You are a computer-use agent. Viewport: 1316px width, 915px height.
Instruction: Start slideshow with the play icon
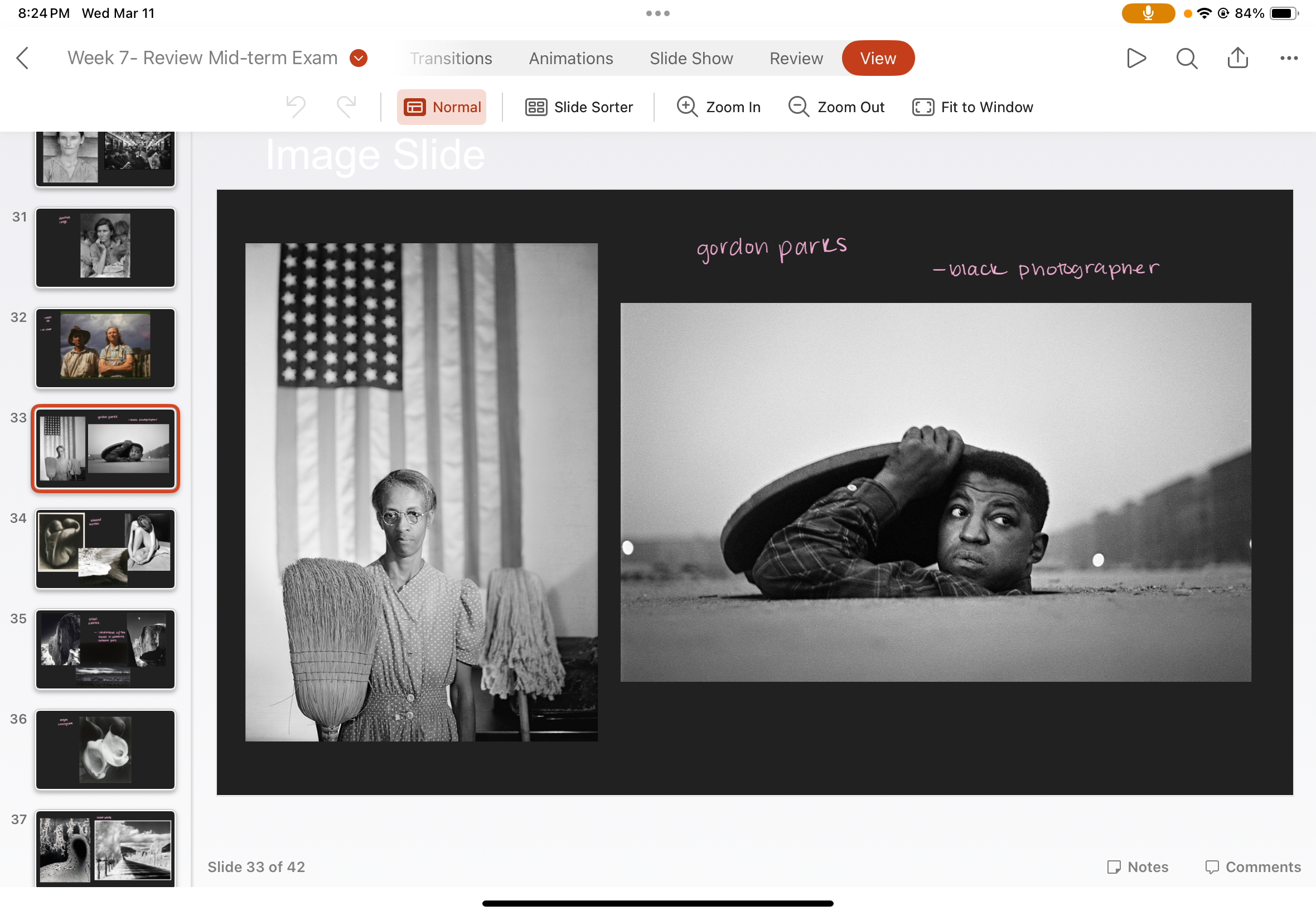pos(1135,58)
